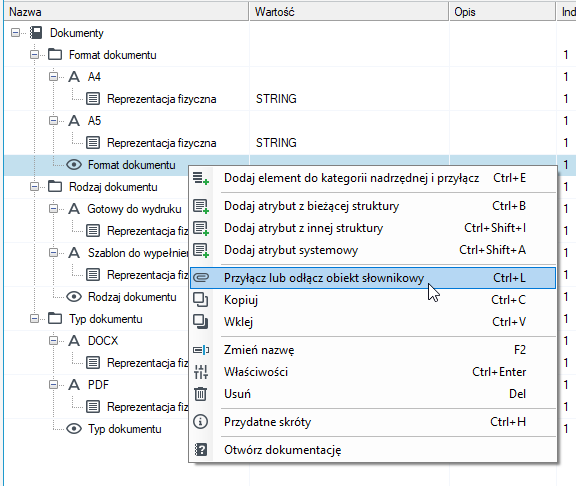Click the icon beside Dodaj atrybut systemowy
This screenshot has height=486, width=576.
(x=201, y=250)
